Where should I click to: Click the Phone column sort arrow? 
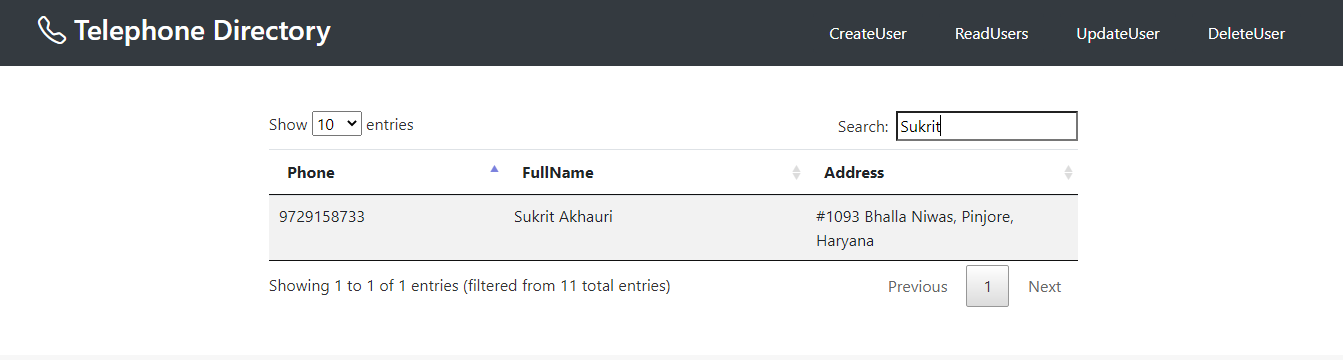click(494, 170)
